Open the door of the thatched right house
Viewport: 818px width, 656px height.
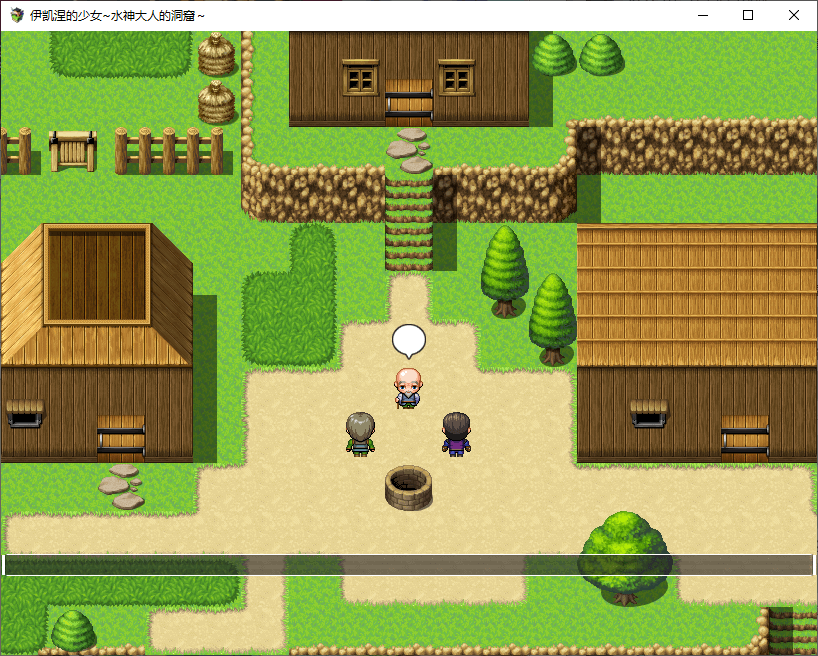coord(744,438)
